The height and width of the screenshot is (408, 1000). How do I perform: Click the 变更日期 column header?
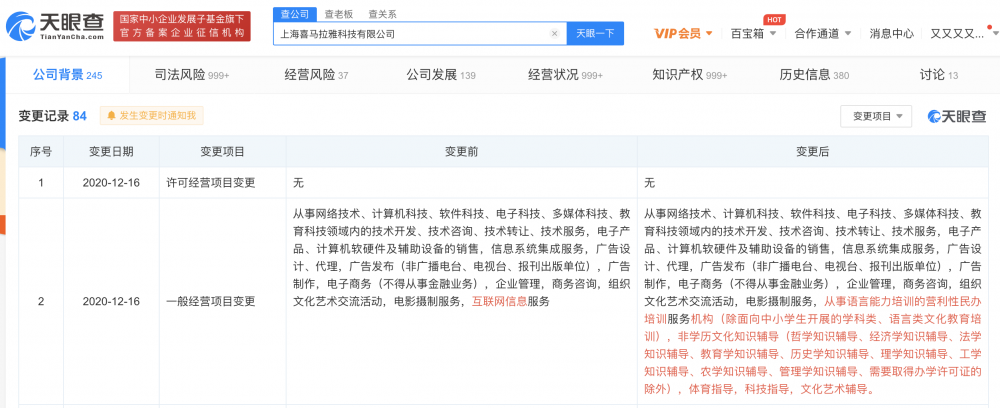click(x=111, y=152)
